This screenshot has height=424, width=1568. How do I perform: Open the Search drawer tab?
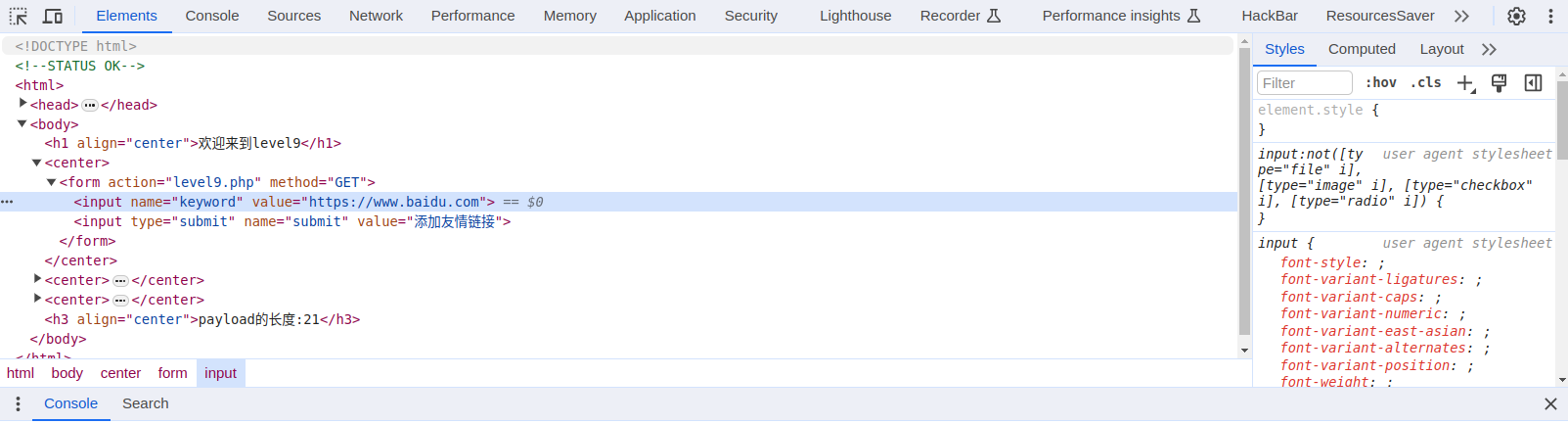[146, 403]
